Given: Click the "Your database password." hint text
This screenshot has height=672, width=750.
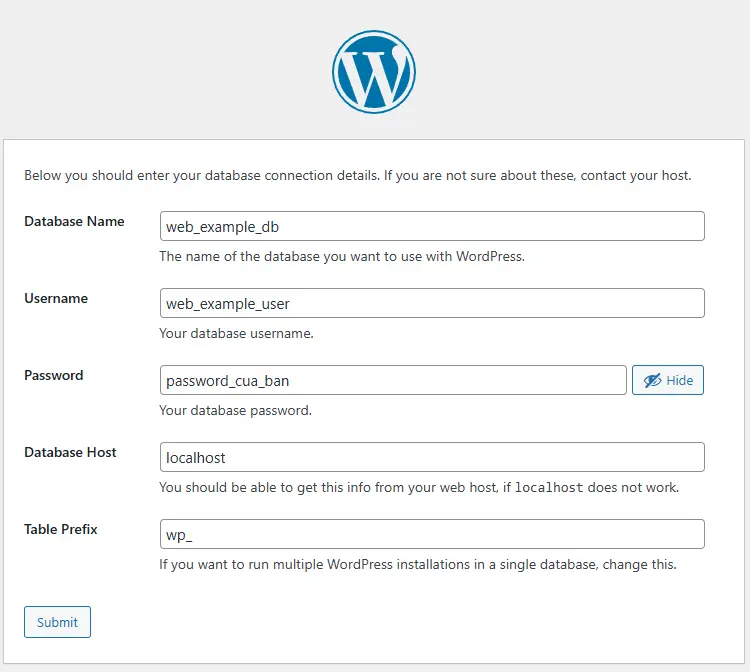Looking at the screenshot, I should 235,410.
